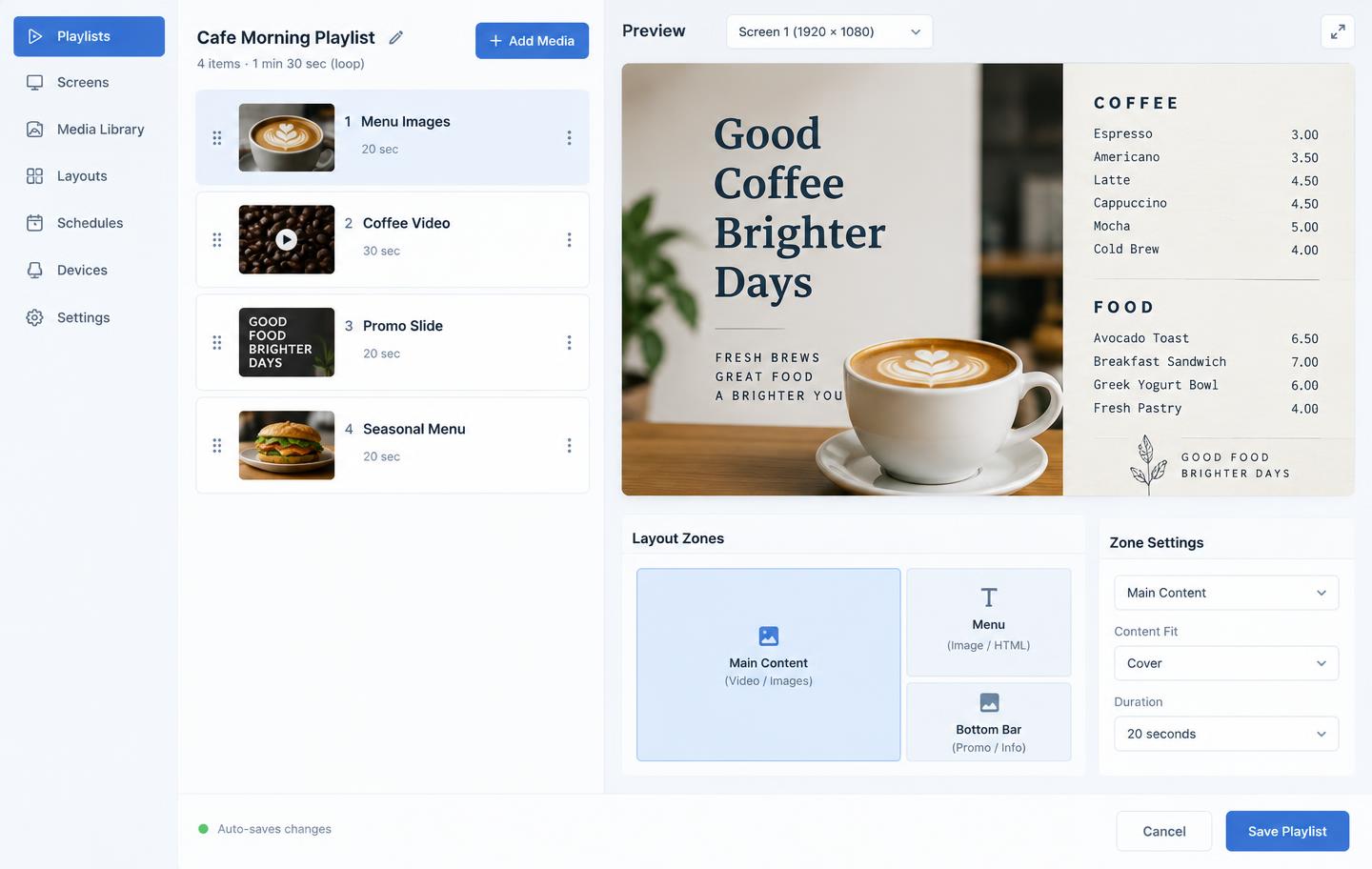This screenshot has height=869, width=1372.
Task: Click the 'Coffee Video' item title
Action: (406, 223)
